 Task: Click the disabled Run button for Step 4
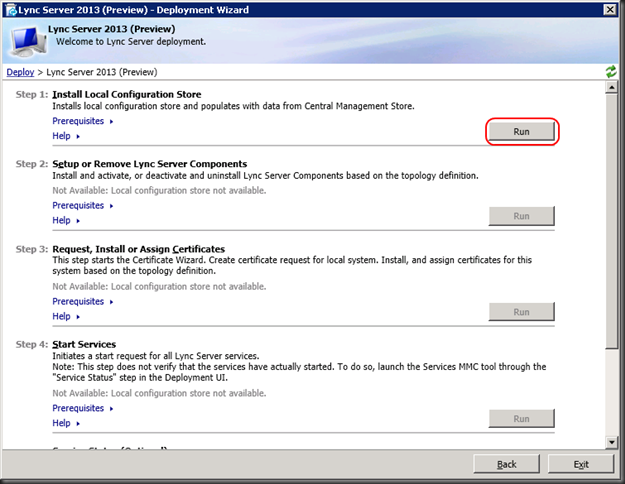[x=521, y=419]
